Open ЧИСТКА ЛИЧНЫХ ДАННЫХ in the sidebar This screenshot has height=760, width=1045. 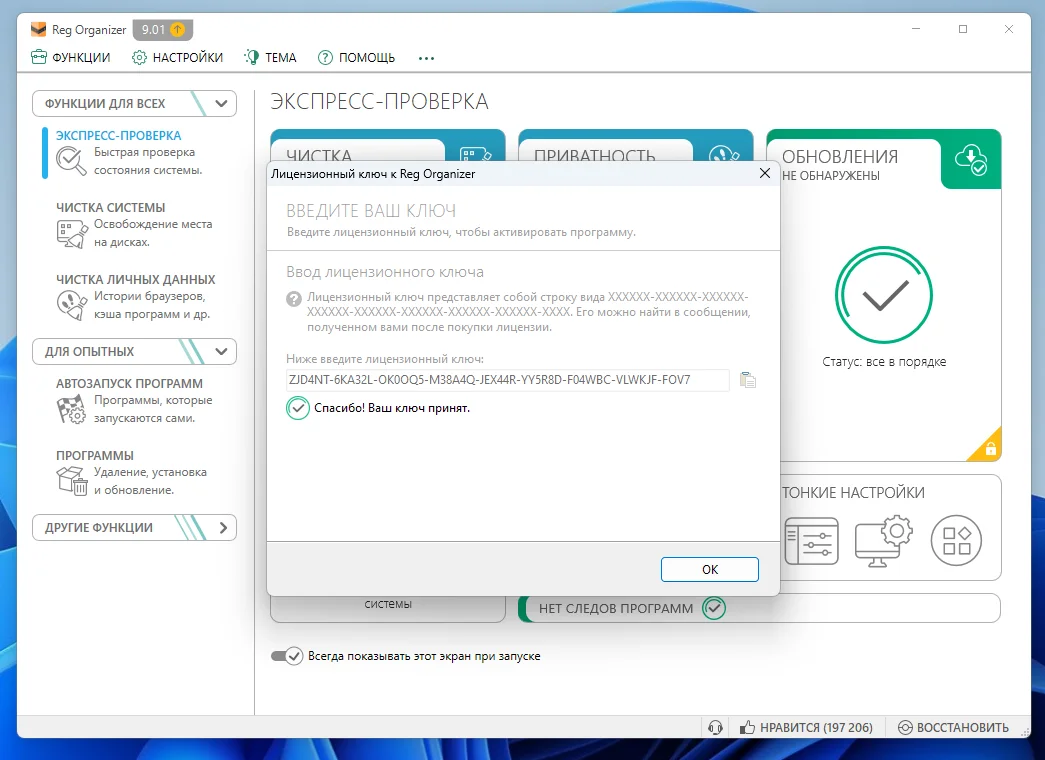click(136, 279)
